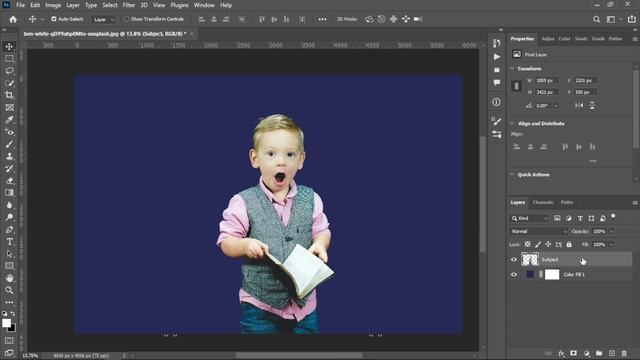Screen dimensions: 640x360
Task: Hide the Subject layer eye icon
Action: pos(514,260)
